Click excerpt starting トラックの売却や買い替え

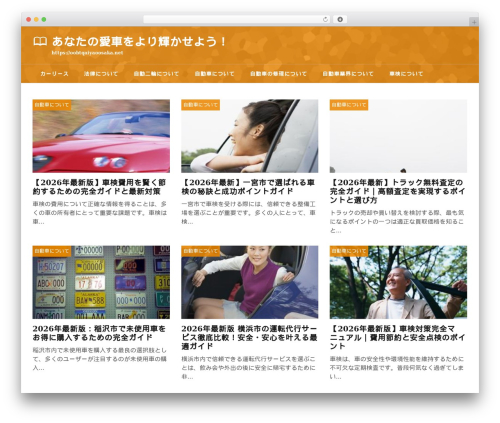click(397, 221)
